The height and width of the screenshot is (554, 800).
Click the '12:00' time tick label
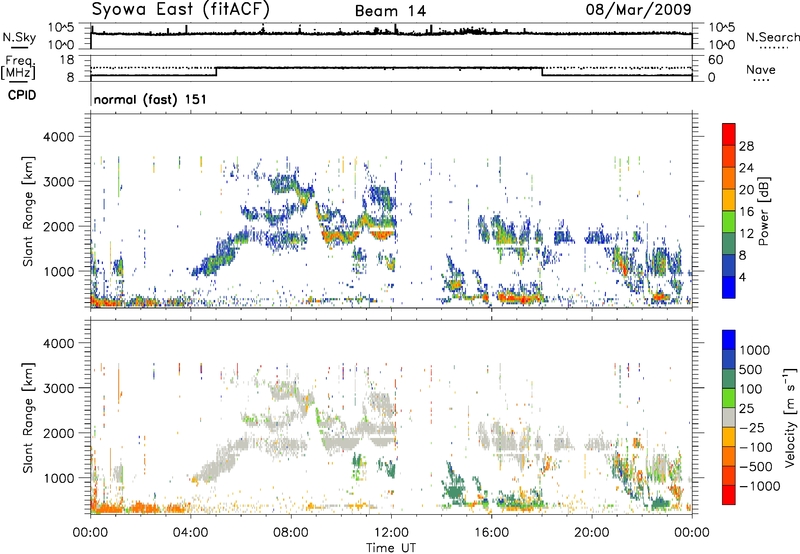coord(391,533)
